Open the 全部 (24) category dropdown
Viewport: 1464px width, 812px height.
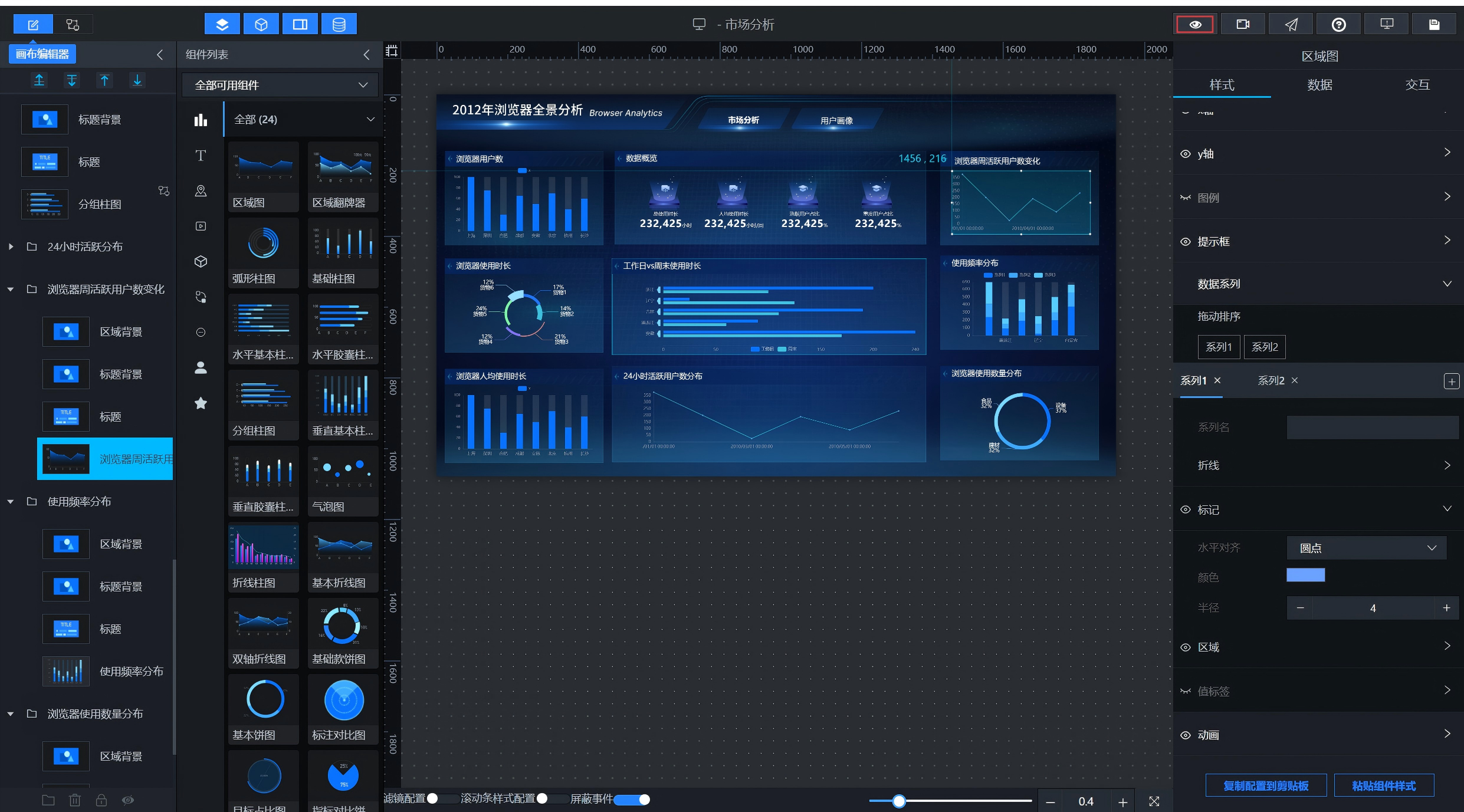click(x=304, y=120)
